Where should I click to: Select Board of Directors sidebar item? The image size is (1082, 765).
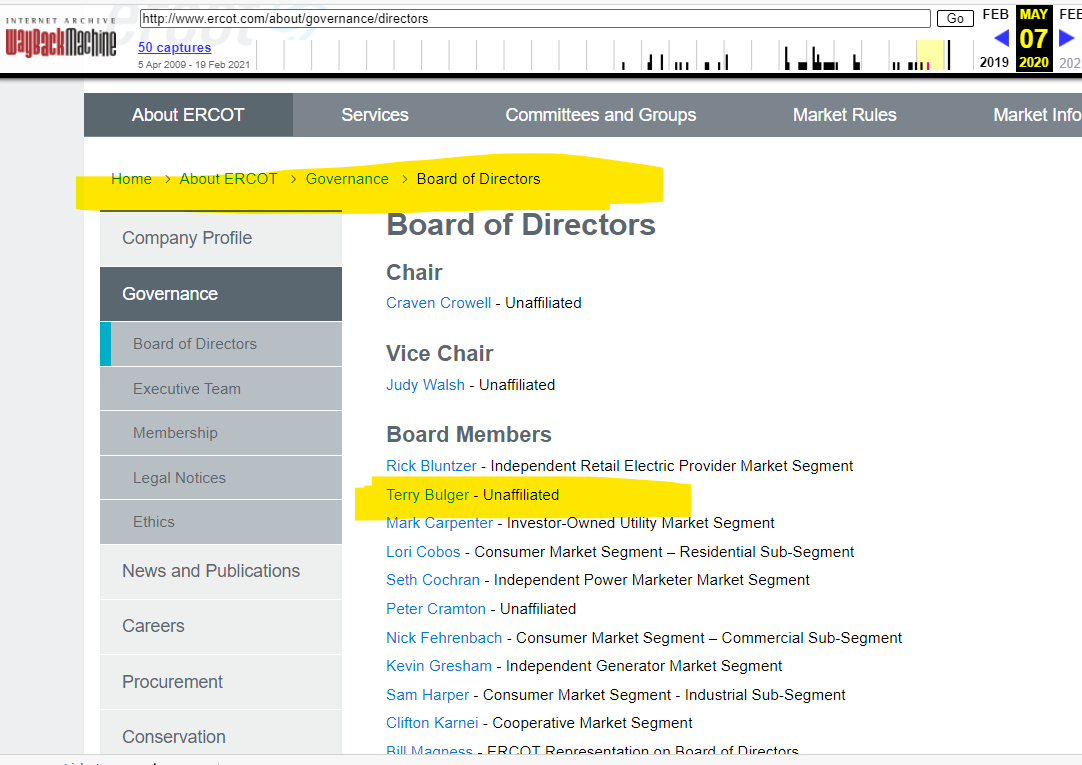[x=221, y=344]
